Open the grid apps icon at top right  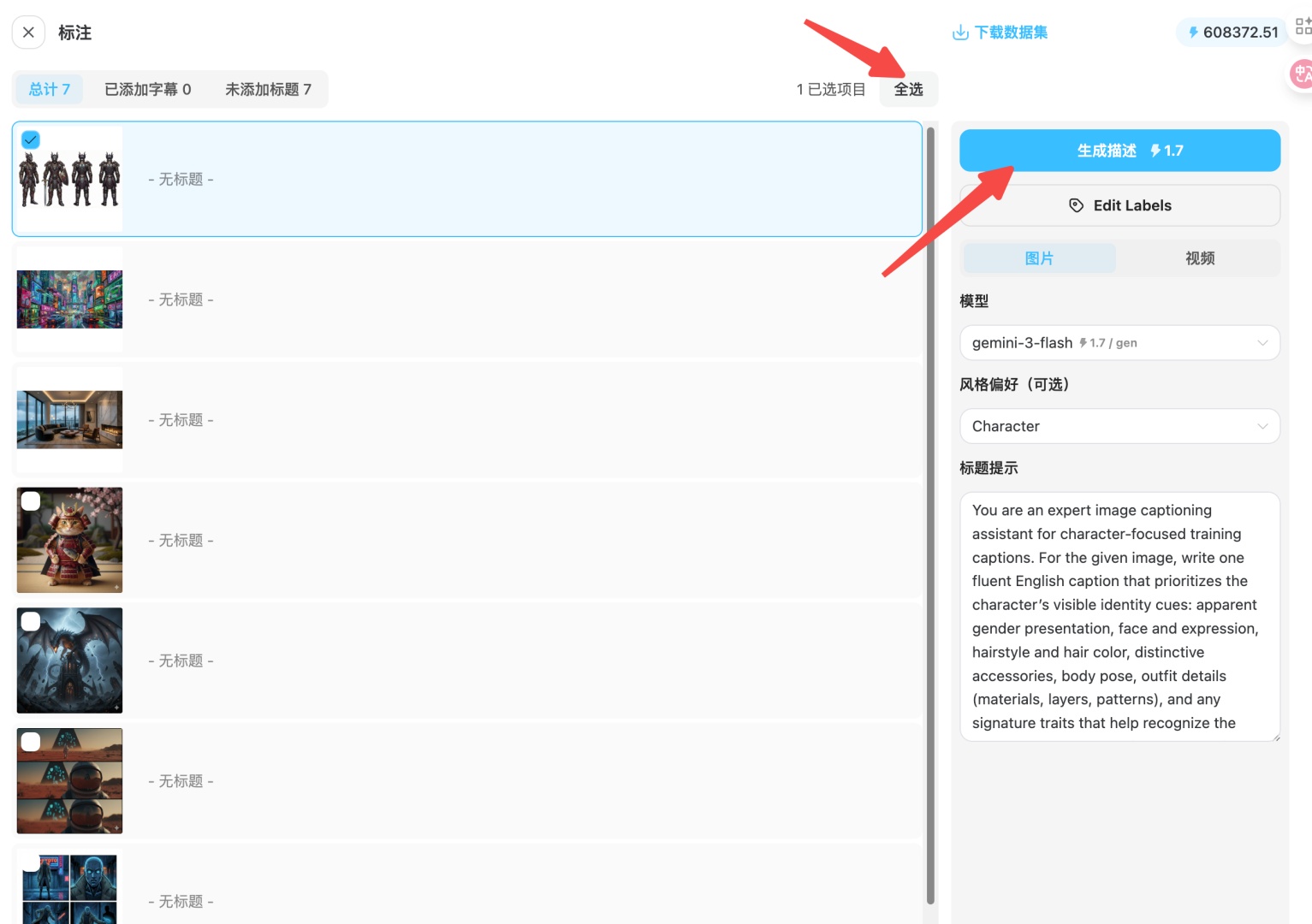click(1303, 26)
